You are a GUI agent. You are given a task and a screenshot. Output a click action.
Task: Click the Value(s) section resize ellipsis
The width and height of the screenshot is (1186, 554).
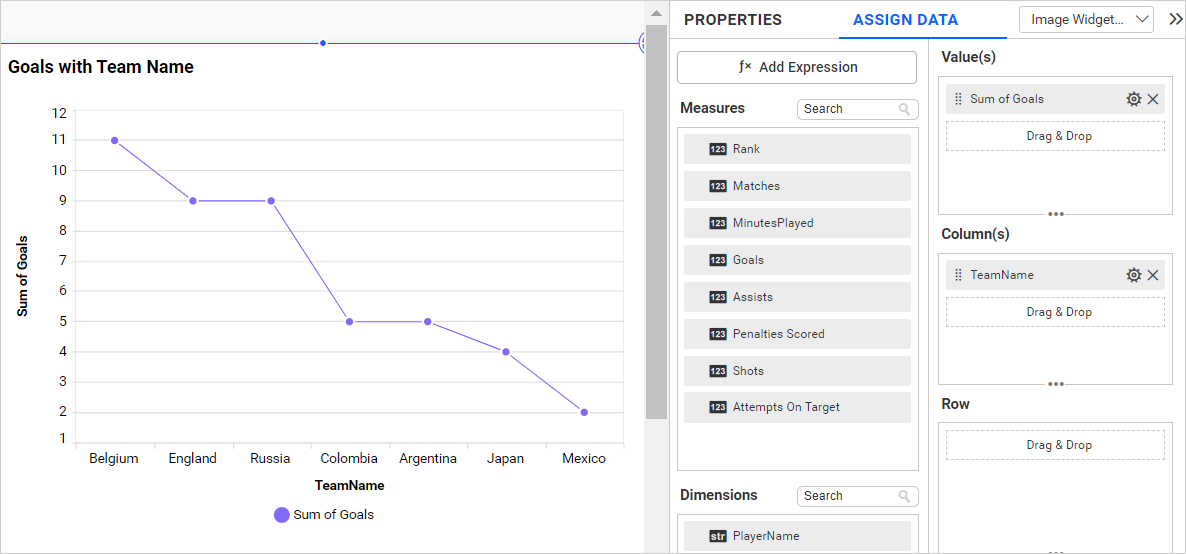tap(1055, 213)
